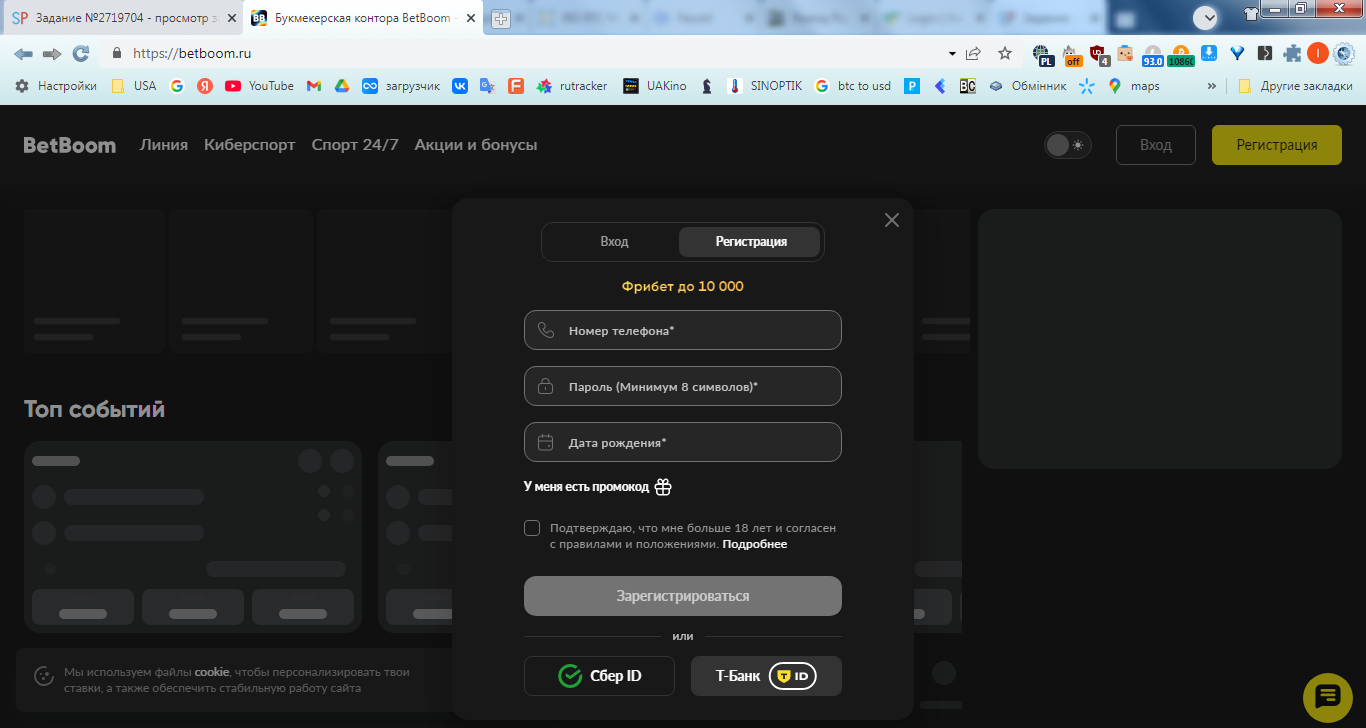
Task: Tick the 18+ age confirmation checkbox
Action: [532, 528]
